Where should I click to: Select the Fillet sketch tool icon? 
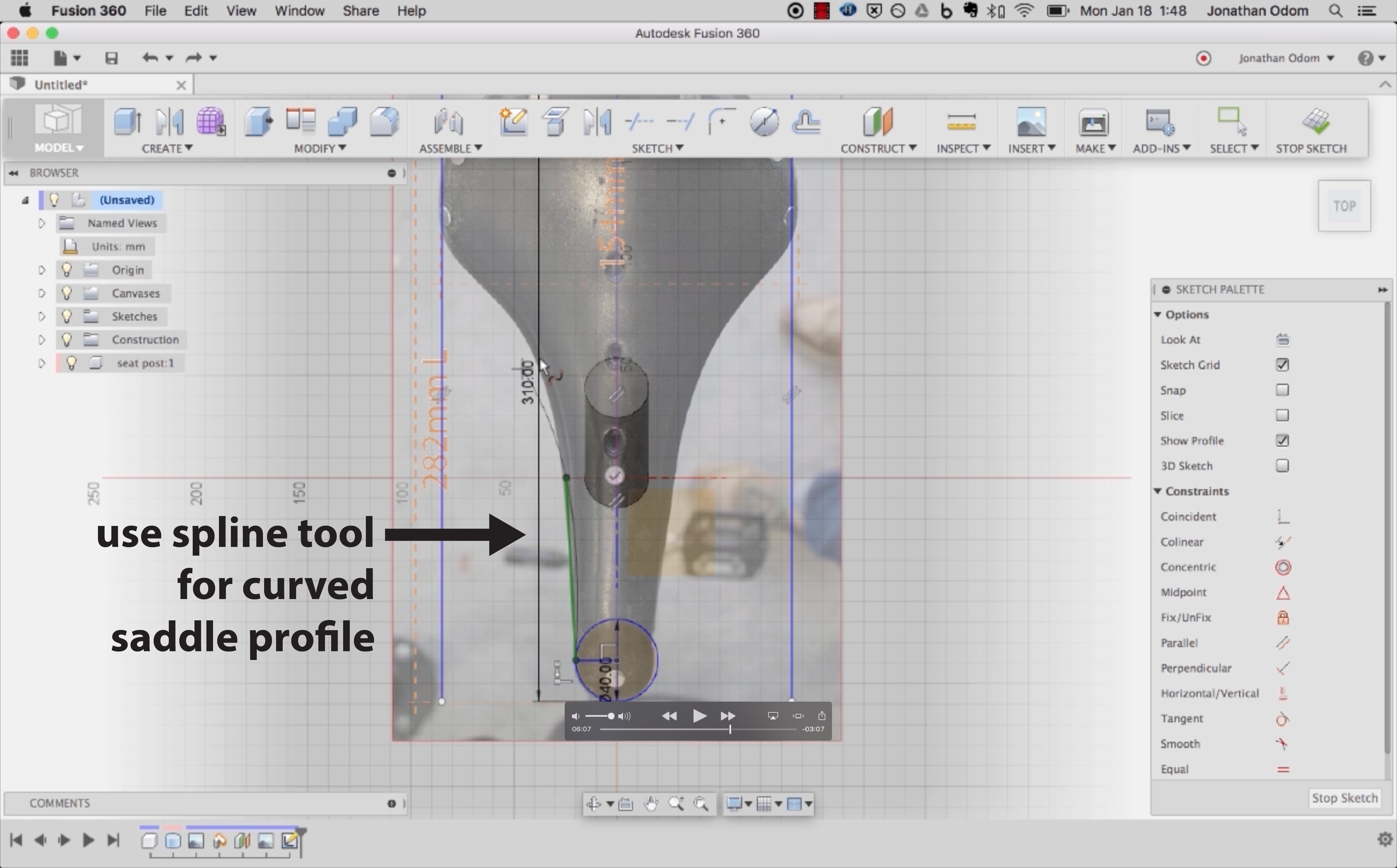point(722,121)
